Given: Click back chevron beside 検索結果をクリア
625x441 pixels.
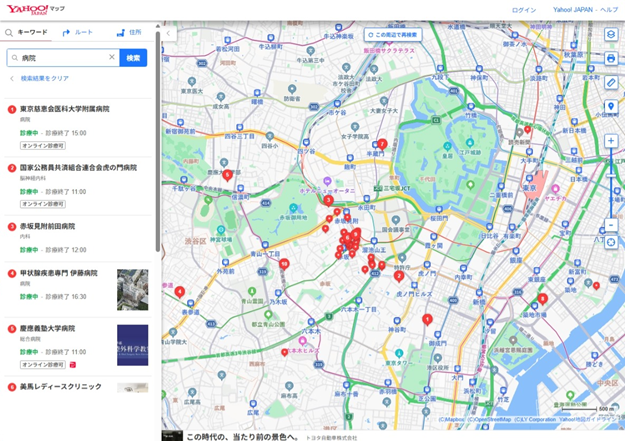Looking at the screenshot, I should [12, 78].
